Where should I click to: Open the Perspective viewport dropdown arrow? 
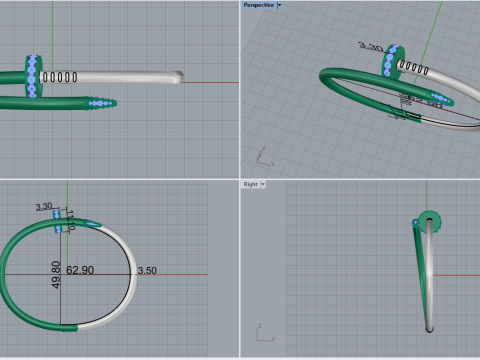point(280,5)
